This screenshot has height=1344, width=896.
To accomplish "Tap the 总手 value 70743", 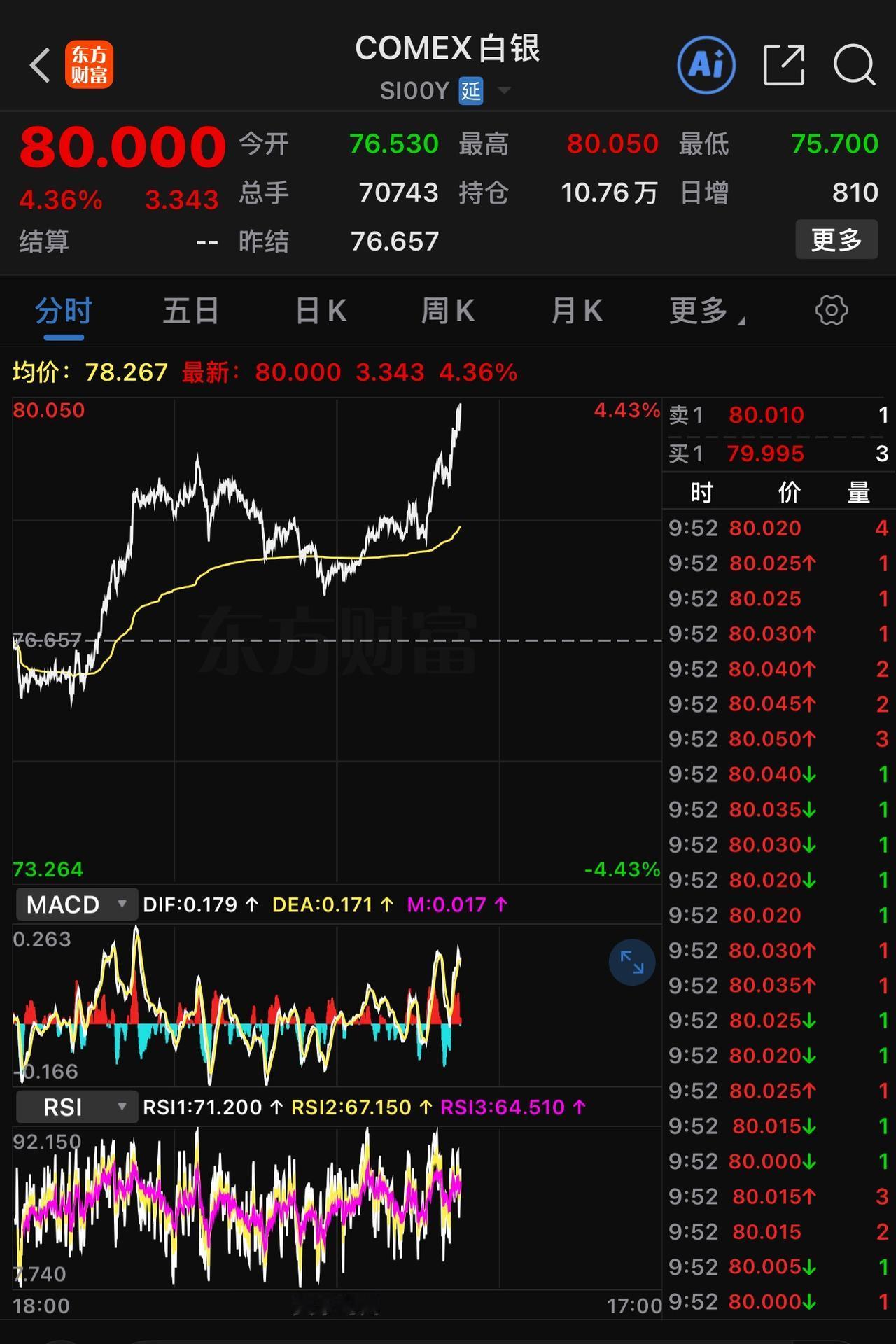I will pos(398,192).
